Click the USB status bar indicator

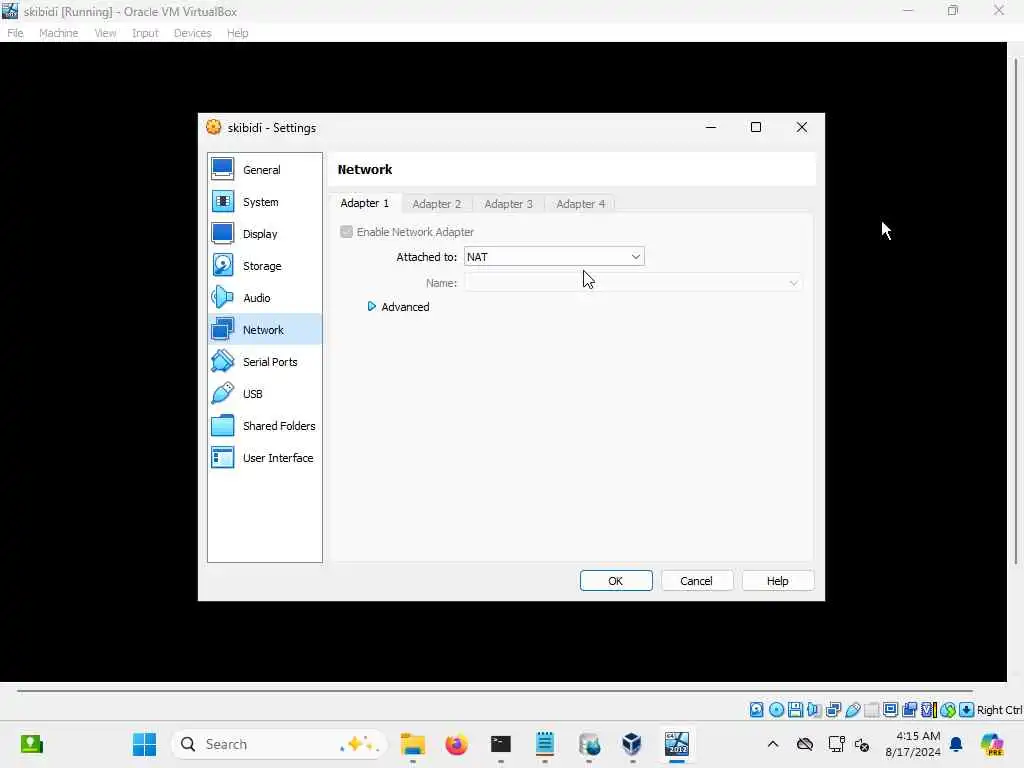[852, 710]
